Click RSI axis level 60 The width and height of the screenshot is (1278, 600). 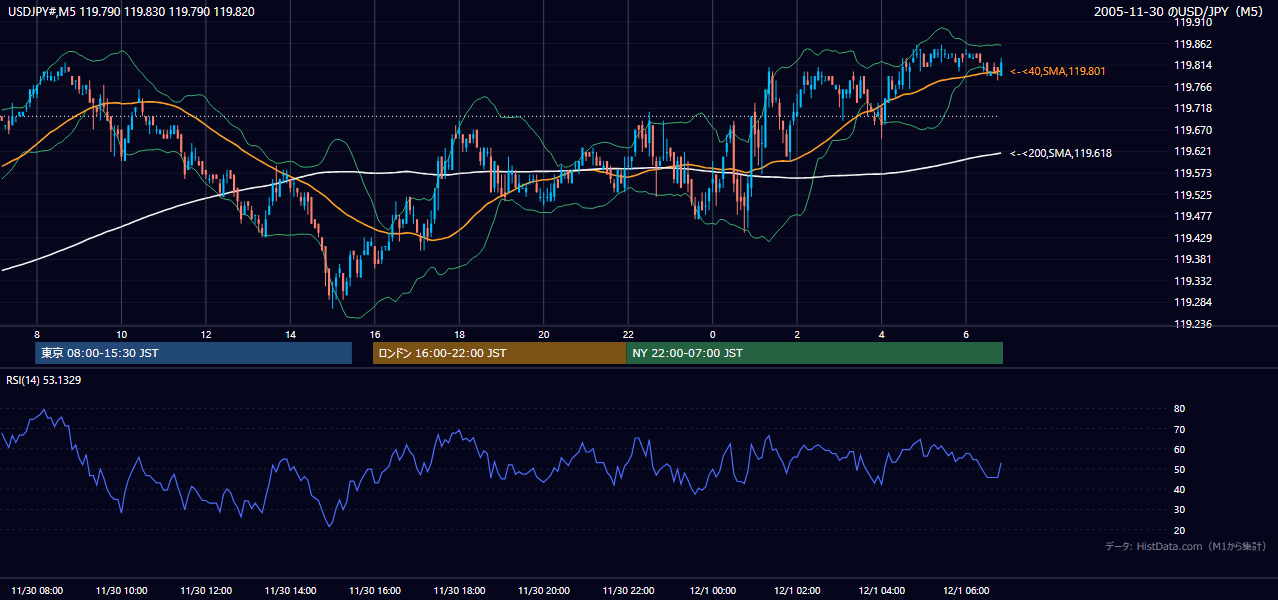click(x=1179, y=449)
